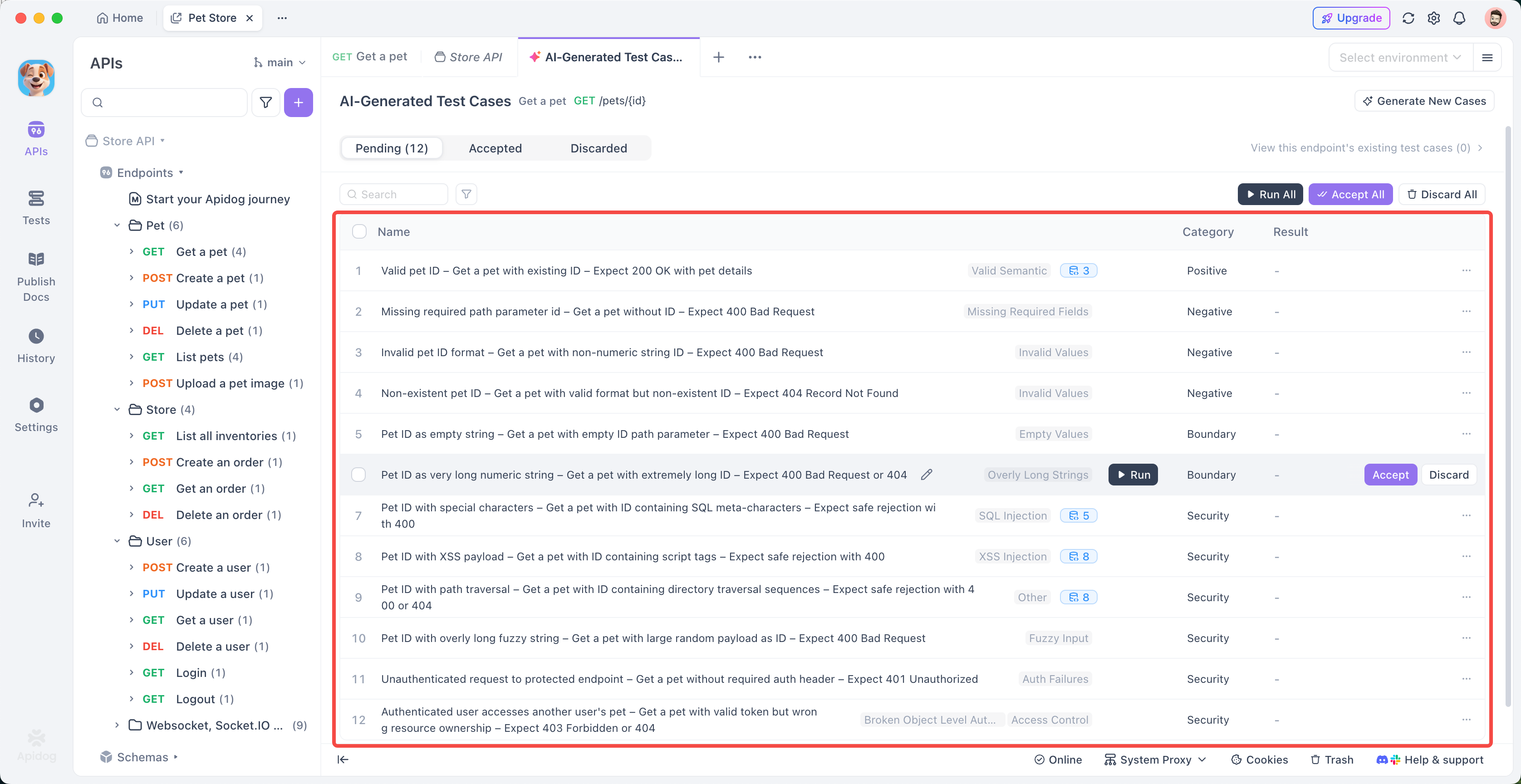Image resolution: width=1521 pixels, height=784 pixels.
Task: Click the notifications bell icon
Action: click(x=1459, y=18)
